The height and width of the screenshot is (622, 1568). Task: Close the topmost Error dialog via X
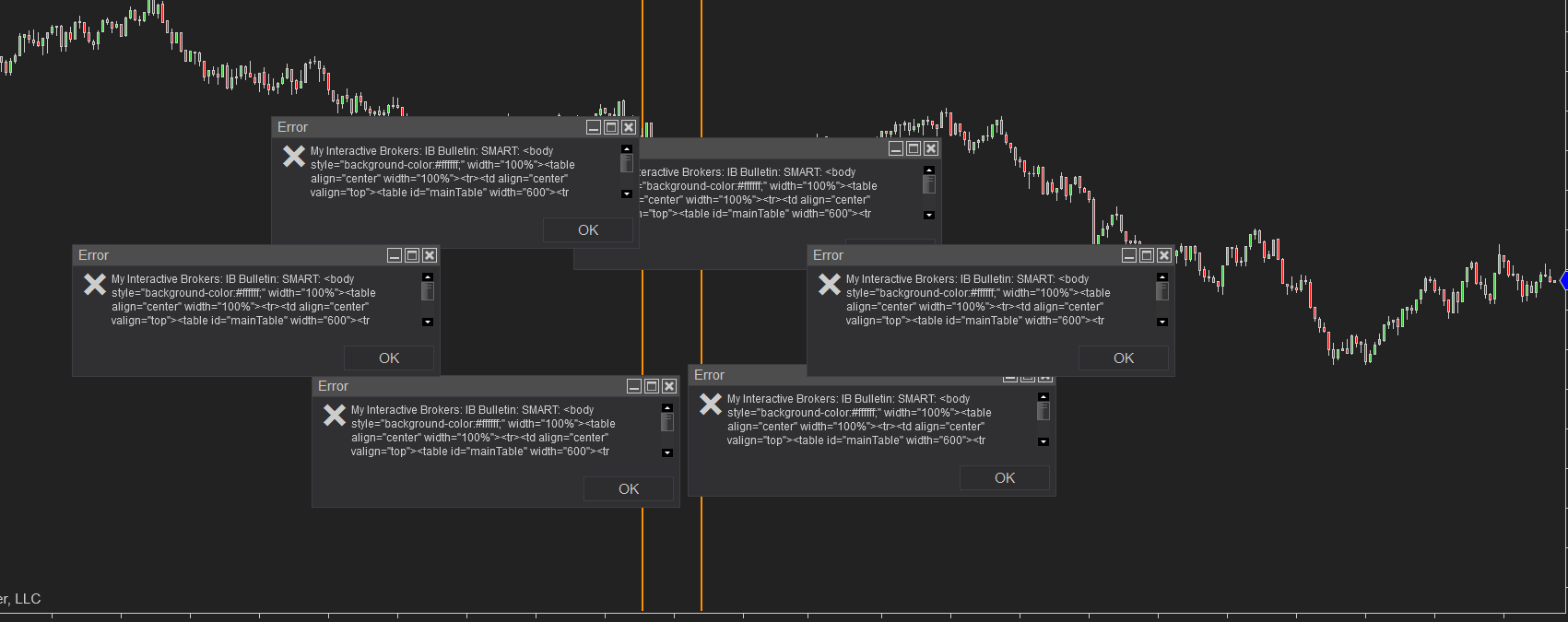[x=629, y=127]
